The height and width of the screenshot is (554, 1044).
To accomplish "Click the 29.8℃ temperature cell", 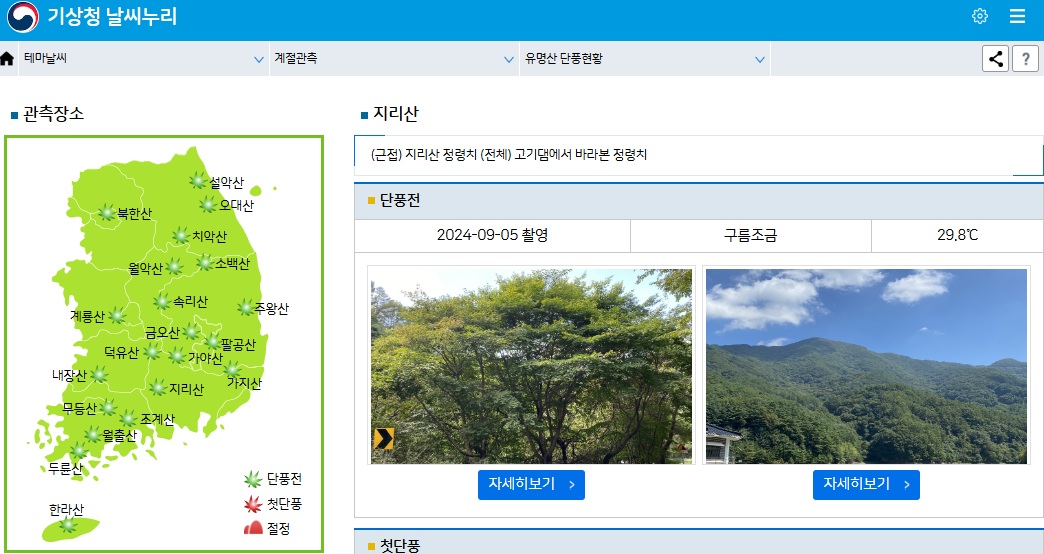I will (x=957, y=235).
